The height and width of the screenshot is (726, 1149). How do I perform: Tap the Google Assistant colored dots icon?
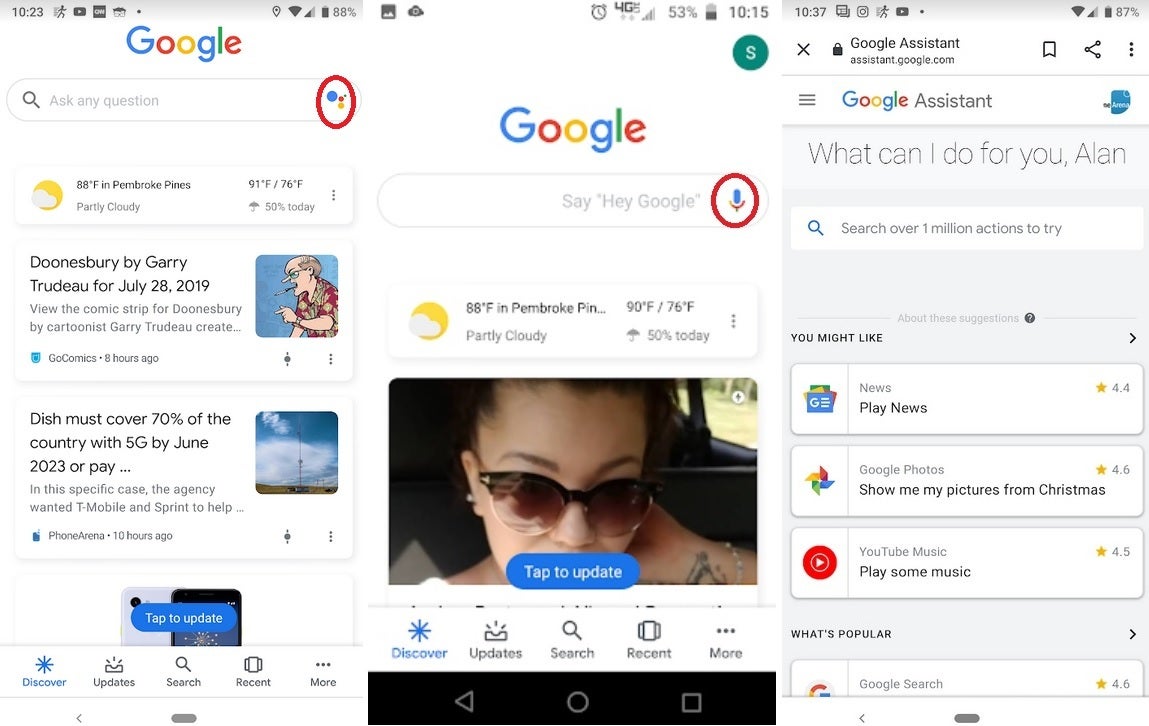[336, 100]
